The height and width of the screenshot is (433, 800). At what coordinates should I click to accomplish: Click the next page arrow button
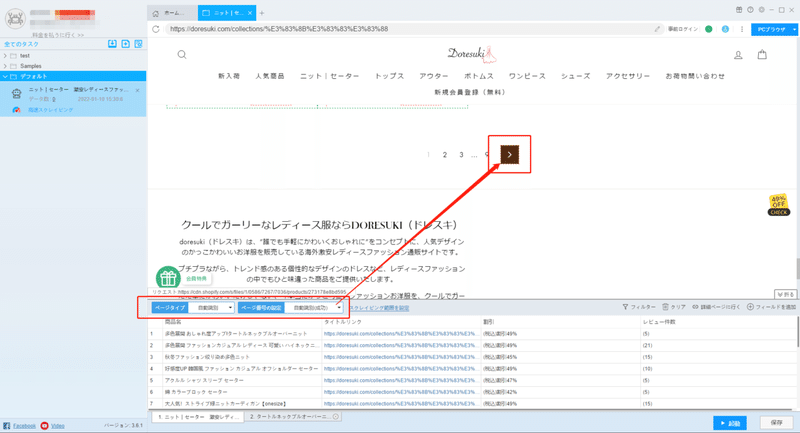[x=509, y=155]
